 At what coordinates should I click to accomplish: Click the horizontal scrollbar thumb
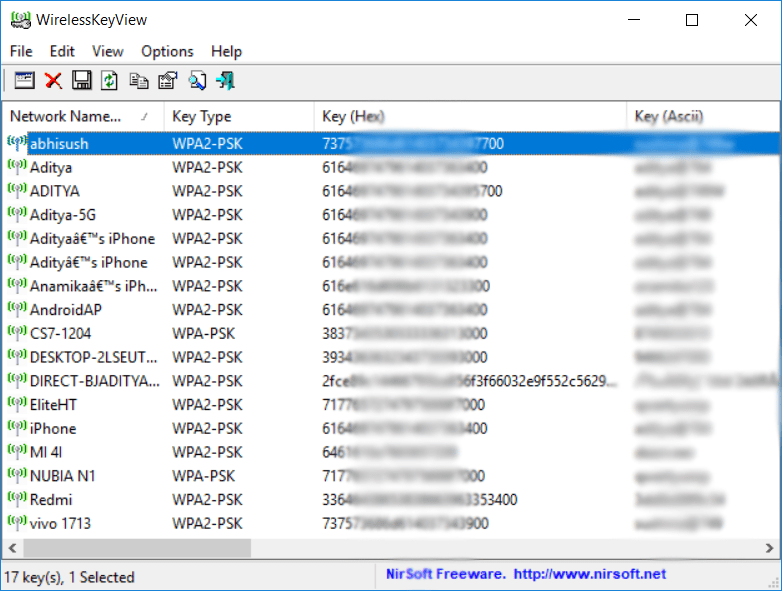[137, 548]
